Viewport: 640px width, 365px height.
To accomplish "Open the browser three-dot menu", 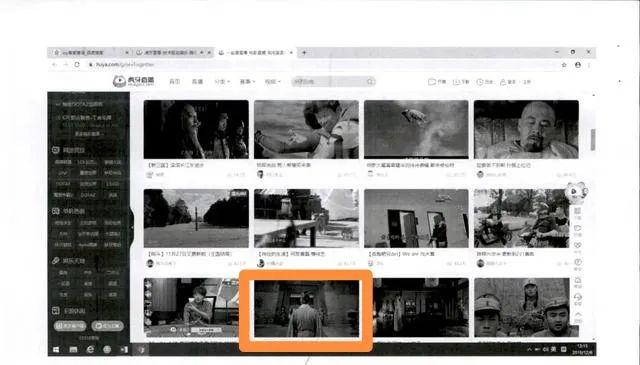I will (589, 65).
